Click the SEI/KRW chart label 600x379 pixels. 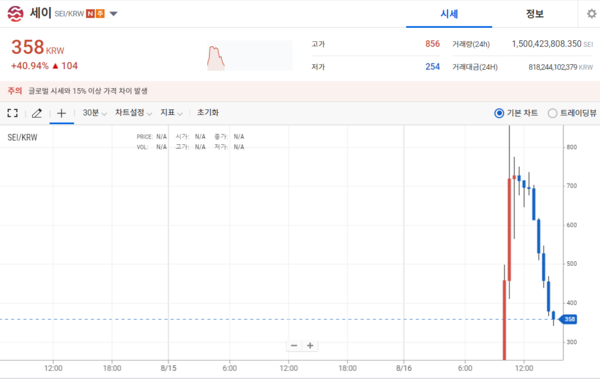click(x=22, y=137)
